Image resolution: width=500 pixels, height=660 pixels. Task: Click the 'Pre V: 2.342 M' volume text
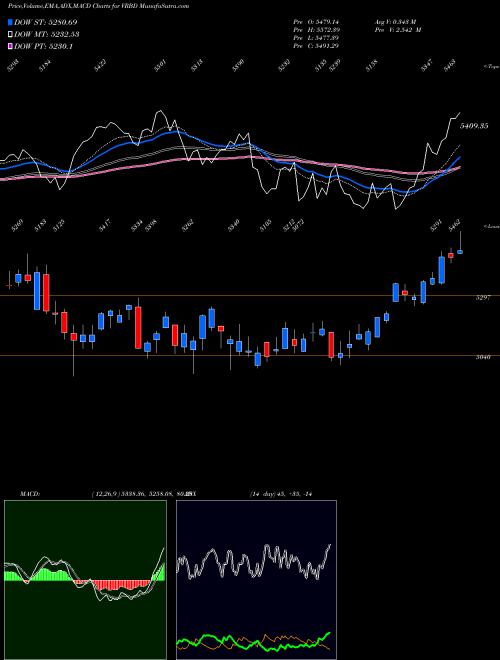coord(398,30)
